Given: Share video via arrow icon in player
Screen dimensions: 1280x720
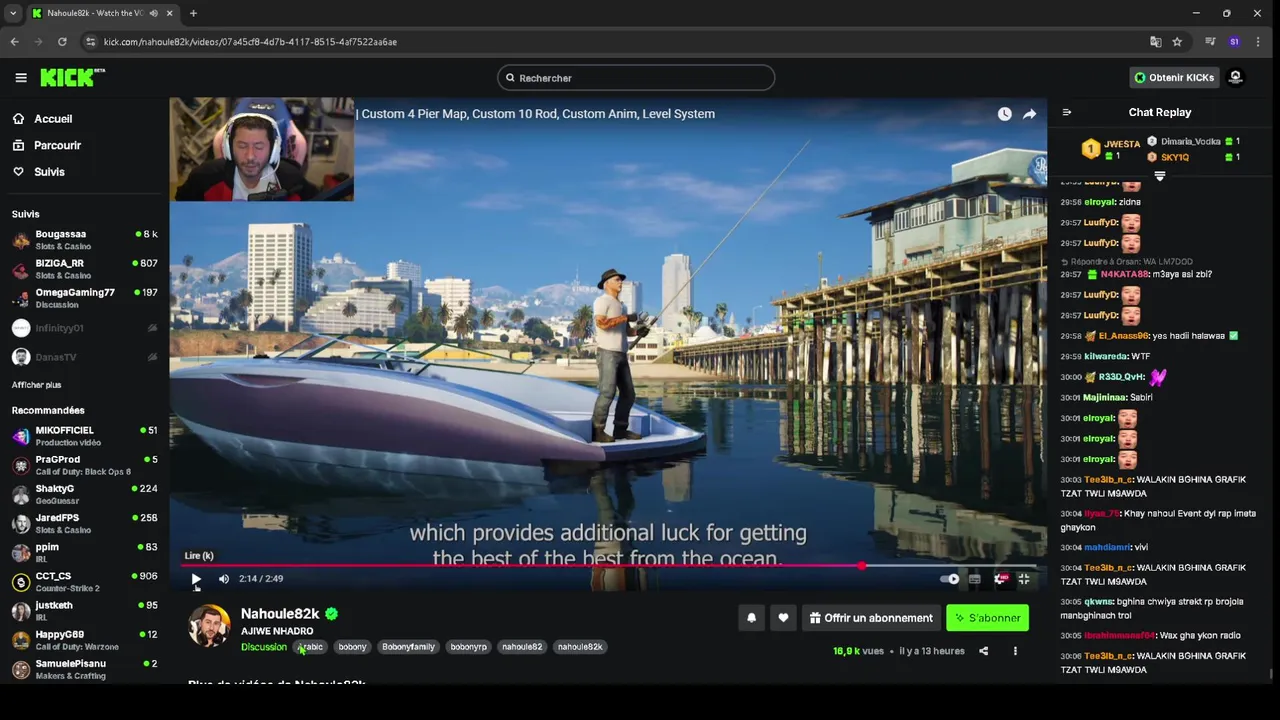Looking at the screenshot, I should tap(1029, 114).
